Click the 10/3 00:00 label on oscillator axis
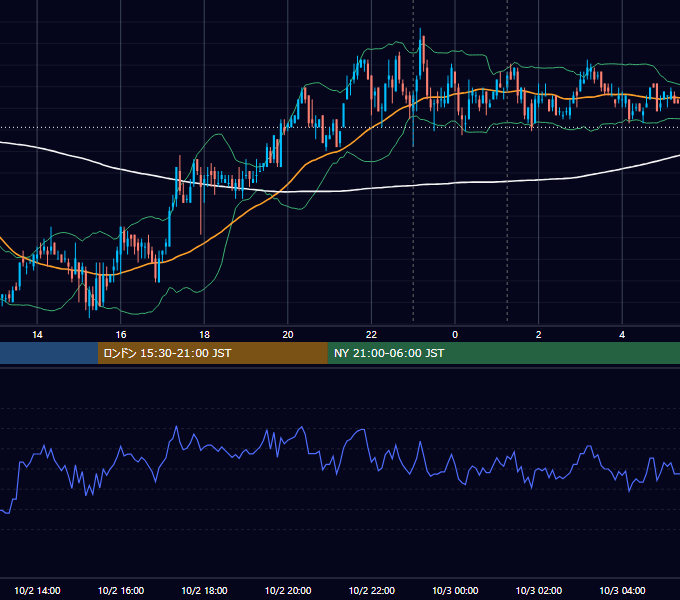This screenshot has height=600, width=680. (455, 590)
